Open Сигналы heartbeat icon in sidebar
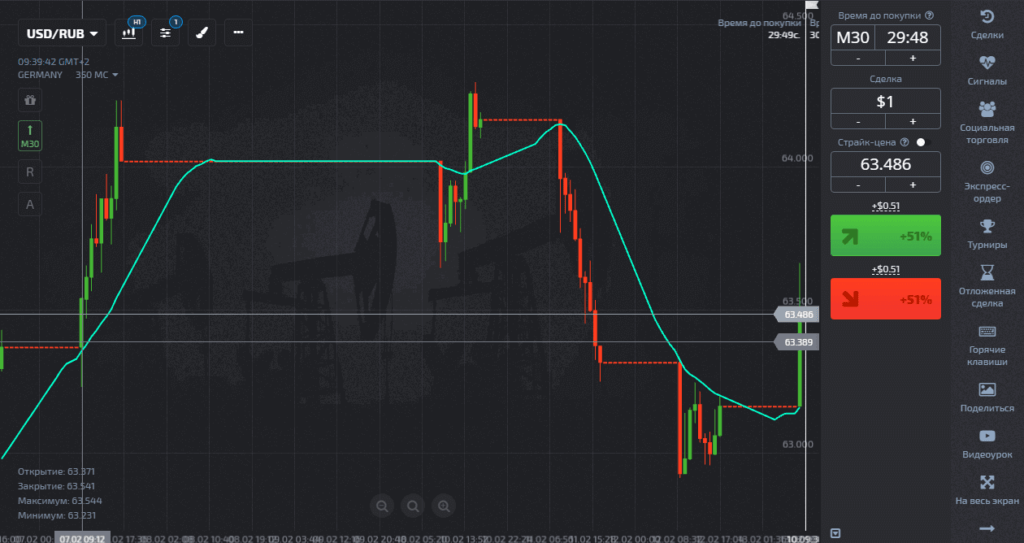1024x543 pixels. (987, 68)
